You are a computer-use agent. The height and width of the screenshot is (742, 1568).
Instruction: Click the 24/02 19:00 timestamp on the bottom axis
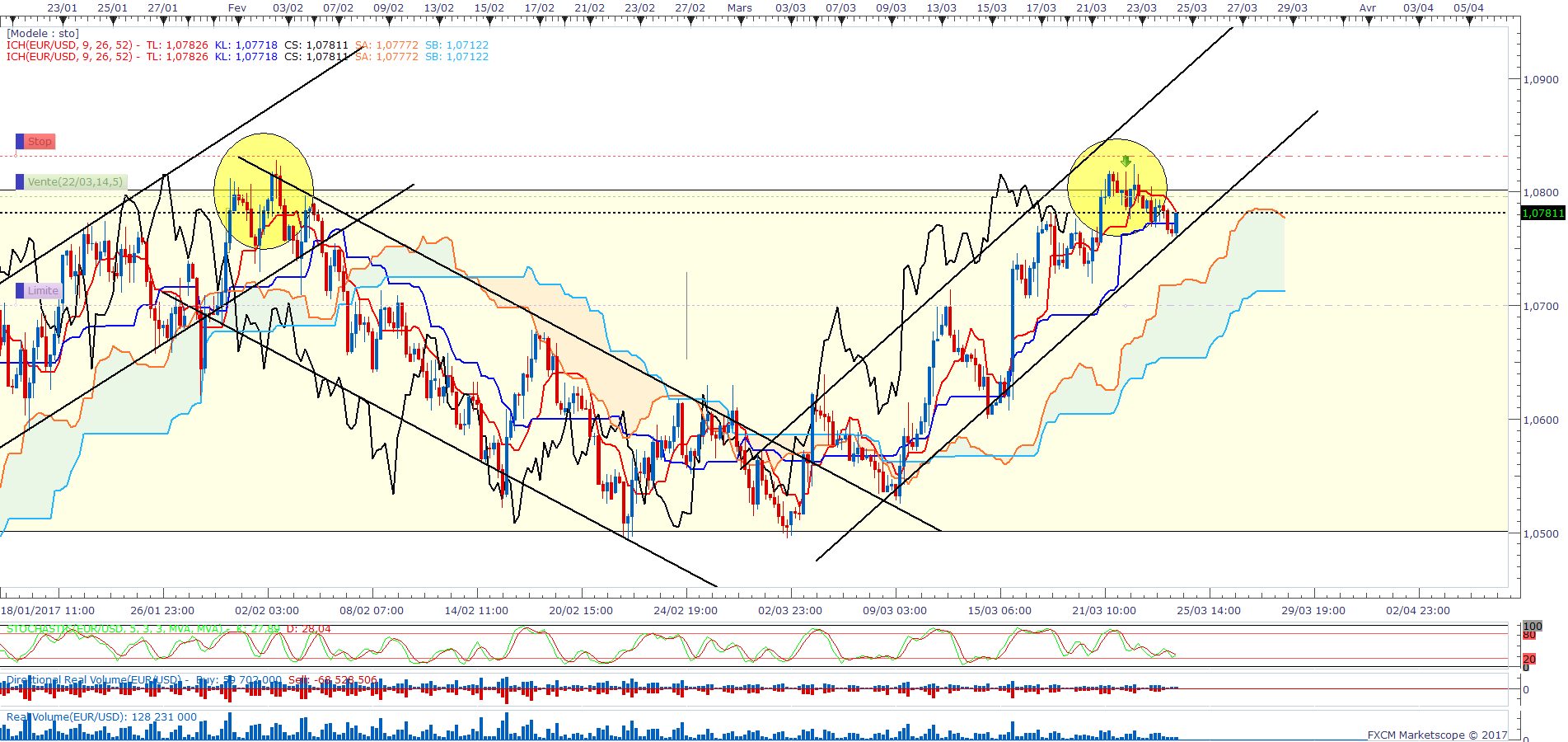click(x=686, y=611)
